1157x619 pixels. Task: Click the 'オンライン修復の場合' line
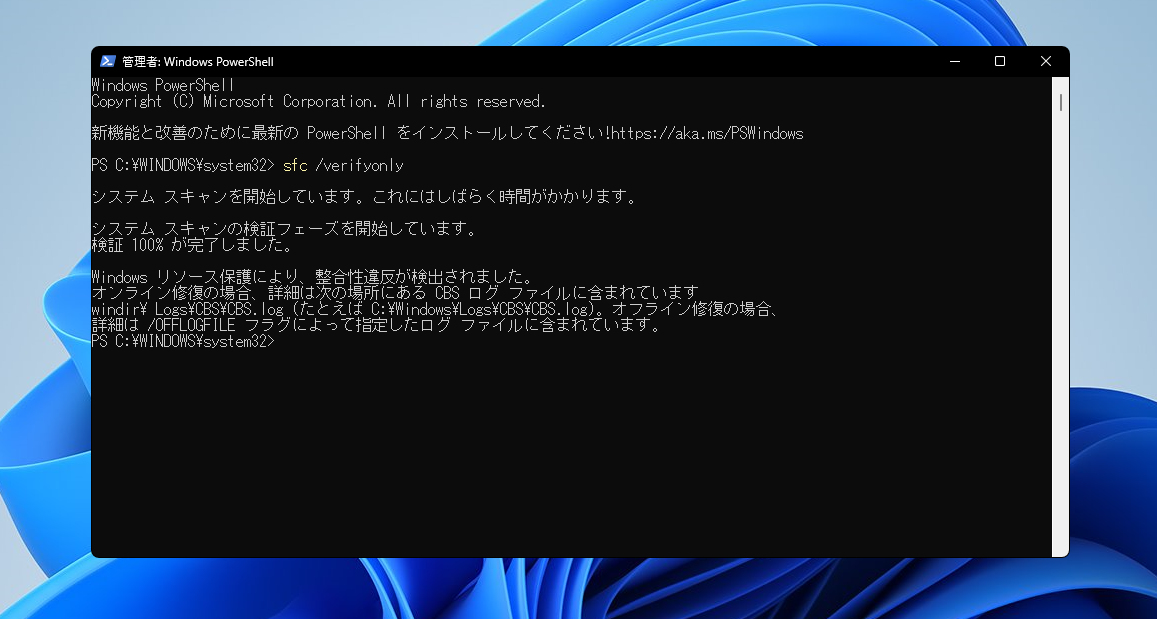click(x=395, y=293)
